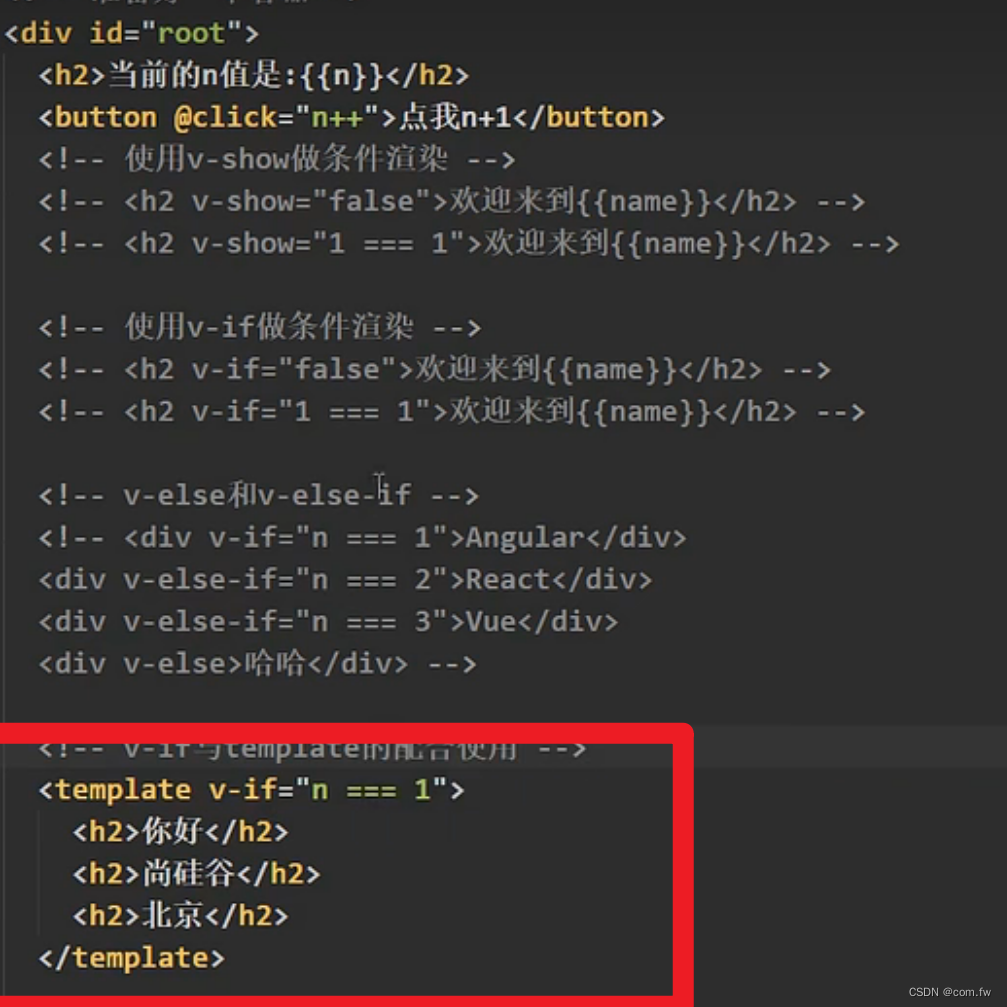
Task: Click the v-else 哈哈 div line
Action: pyautogui.click(x=258, y=664)
